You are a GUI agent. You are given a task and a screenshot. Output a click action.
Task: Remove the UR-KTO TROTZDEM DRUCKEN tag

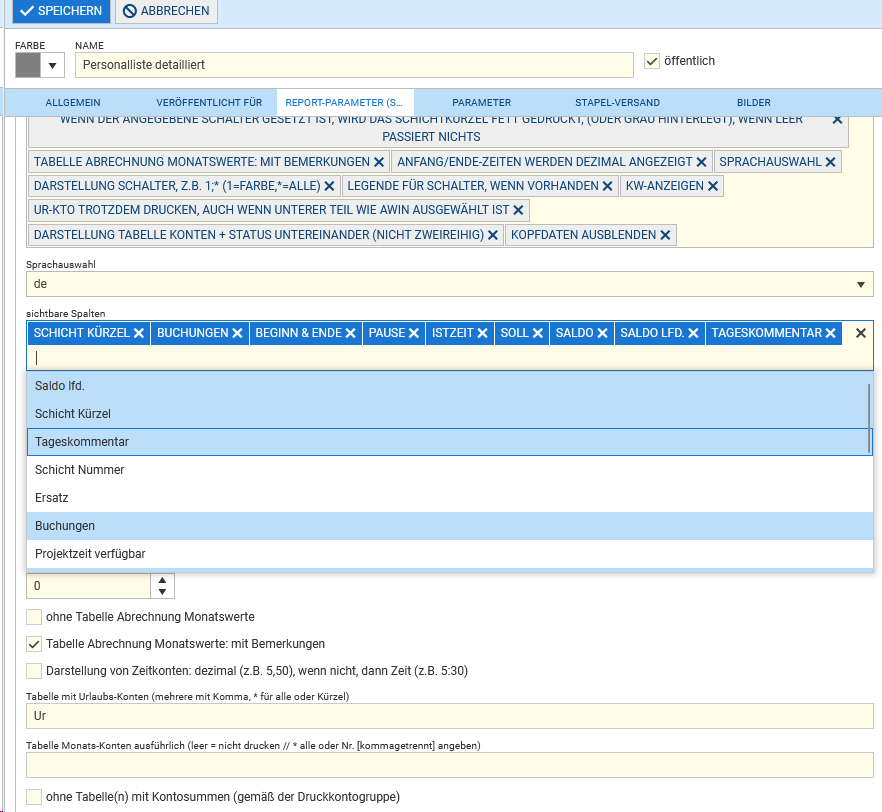[519, 210]
